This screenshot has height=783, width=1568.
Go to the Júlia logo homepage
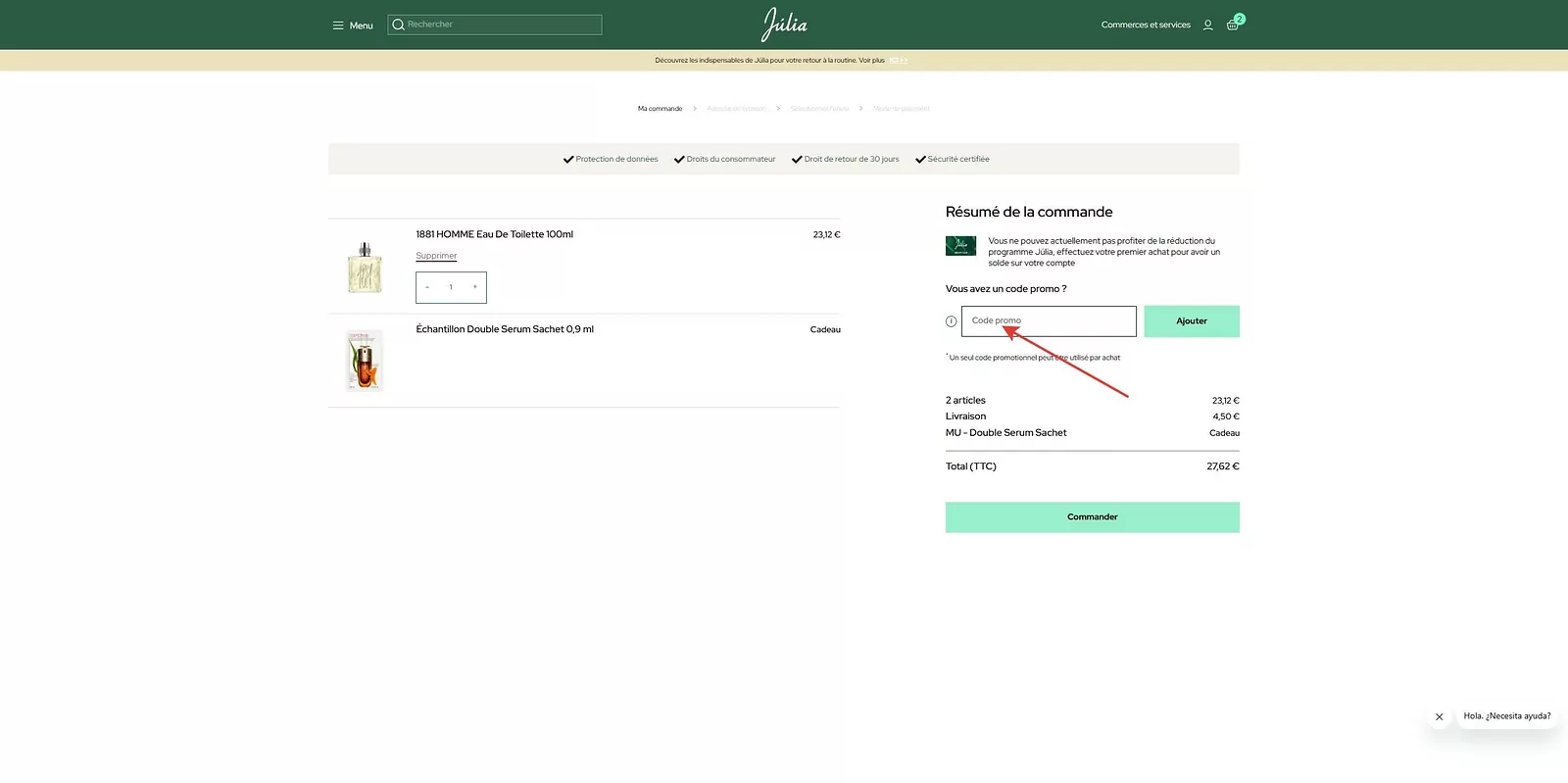[784, 24]
